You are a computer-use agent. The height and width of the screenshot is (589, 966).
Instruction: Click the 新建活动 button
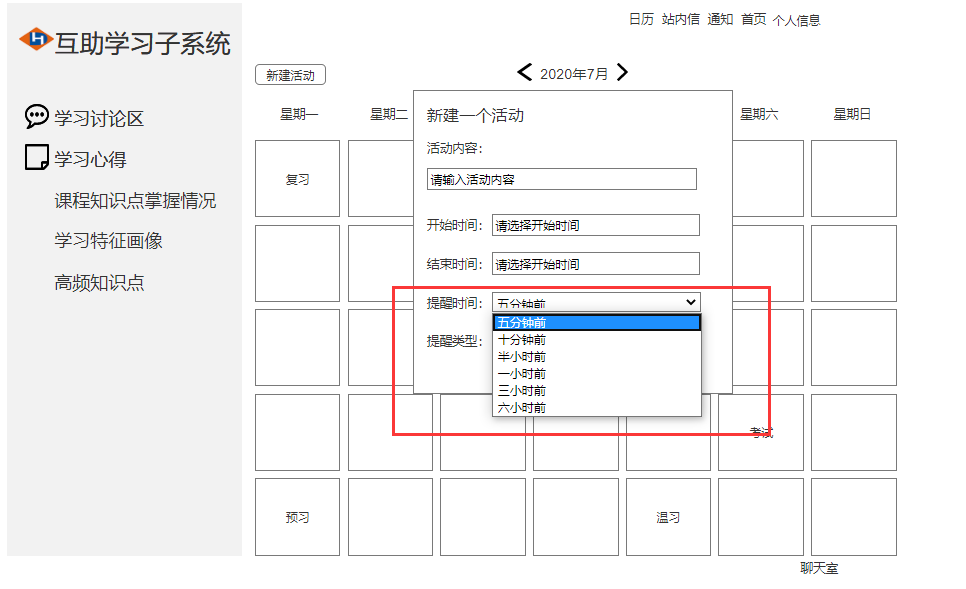point(289,74)
